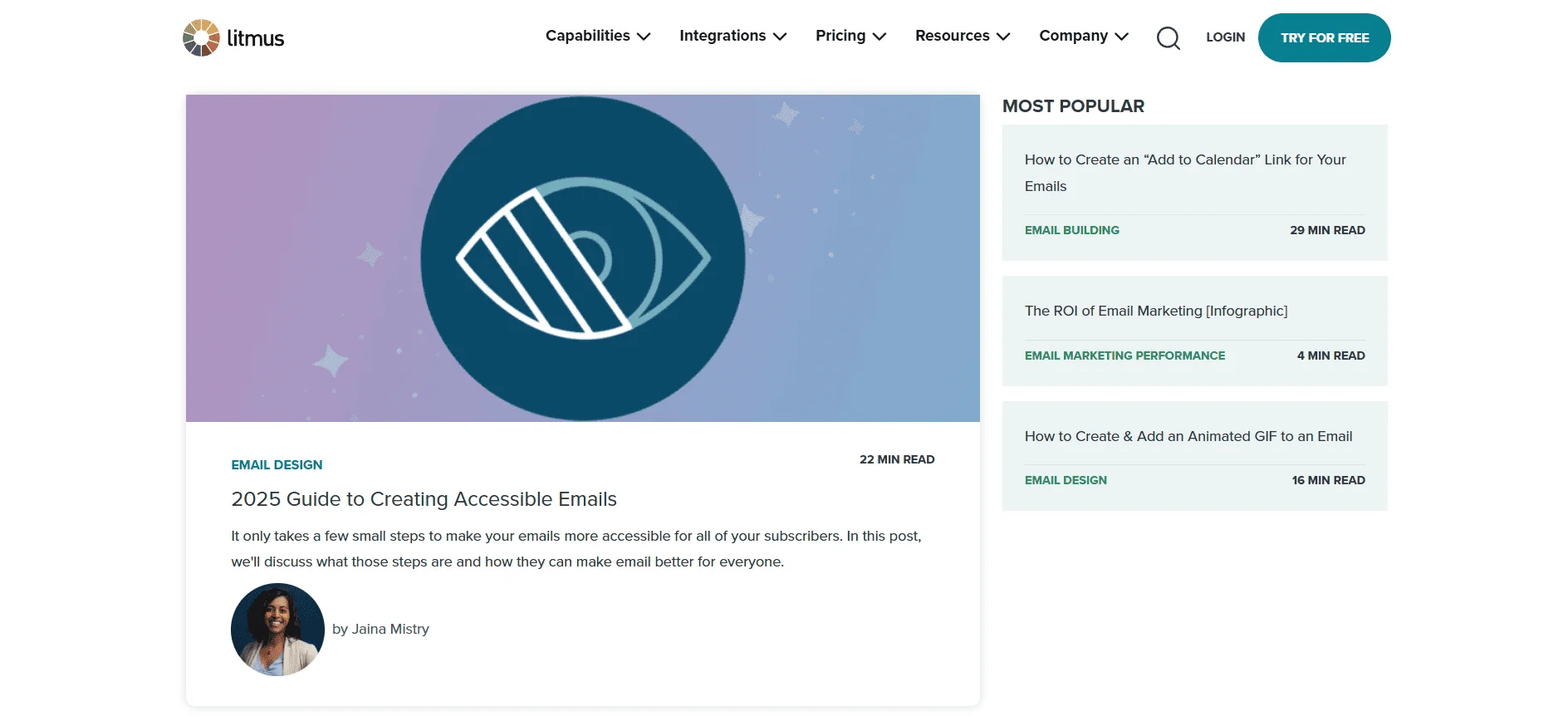The width and height of the screenshot is (1568, 716).
Task: Open the 2025 Guide to Creating Accessible Emails
Action: (424, 499)
